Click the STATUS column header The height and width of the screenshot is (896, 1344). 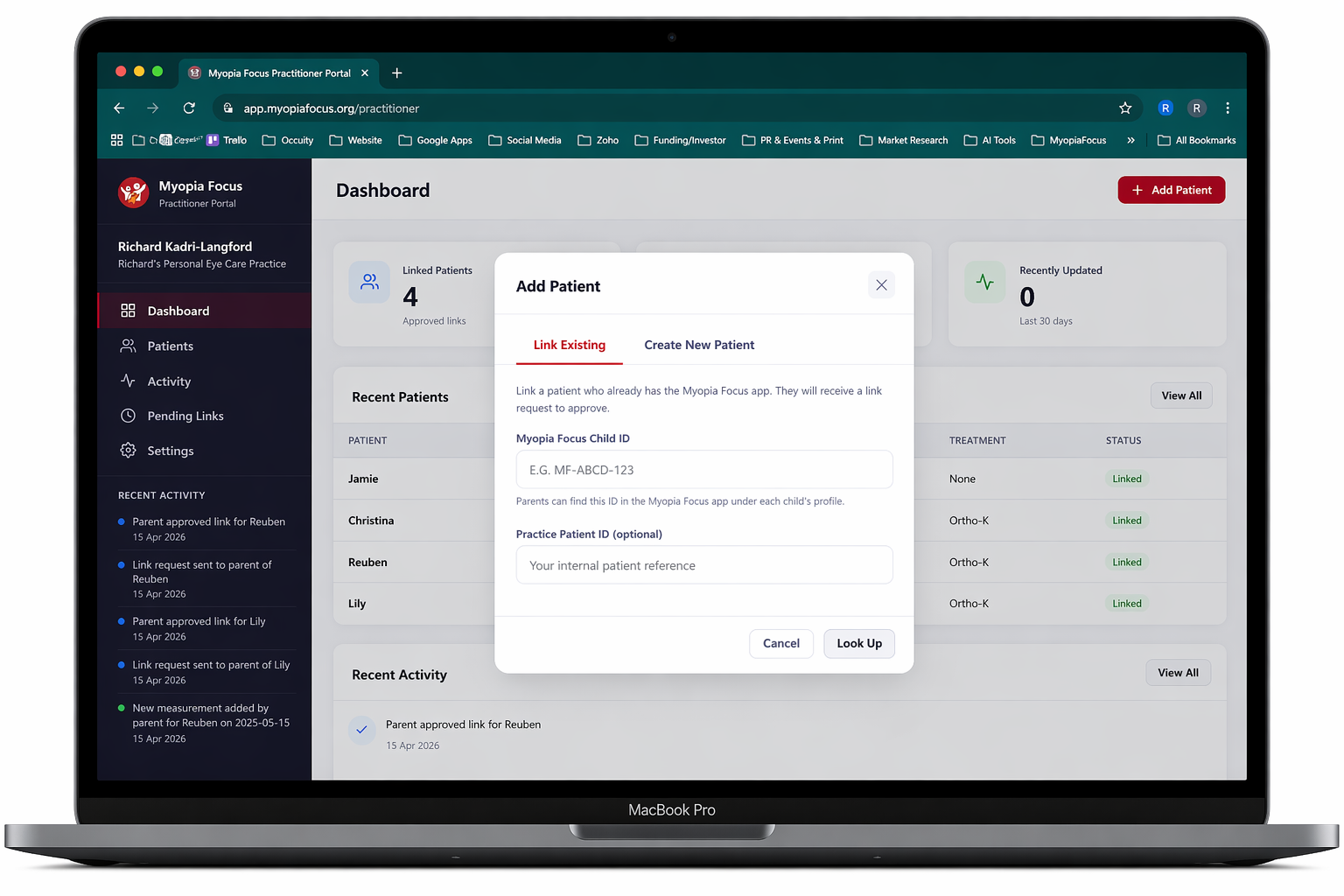click(x=1123, y=440)
